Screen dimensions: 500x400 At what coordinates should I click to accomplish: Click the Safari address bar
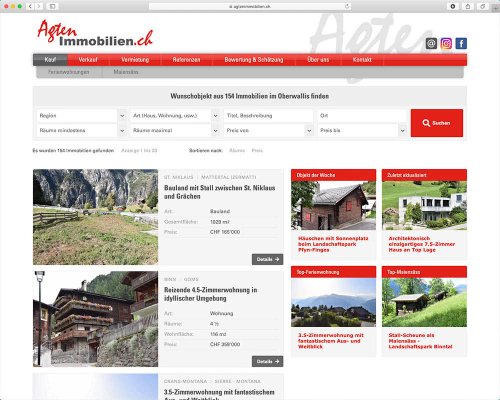click(x=250, y=6)
